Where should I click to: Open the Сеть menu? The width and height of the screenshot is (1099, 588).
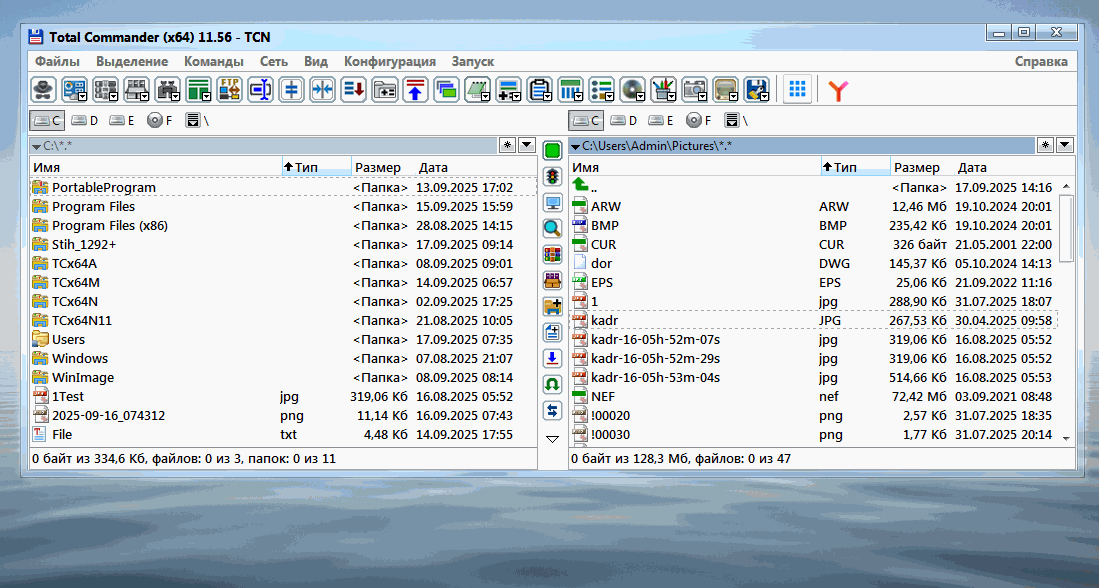point(274,62)
